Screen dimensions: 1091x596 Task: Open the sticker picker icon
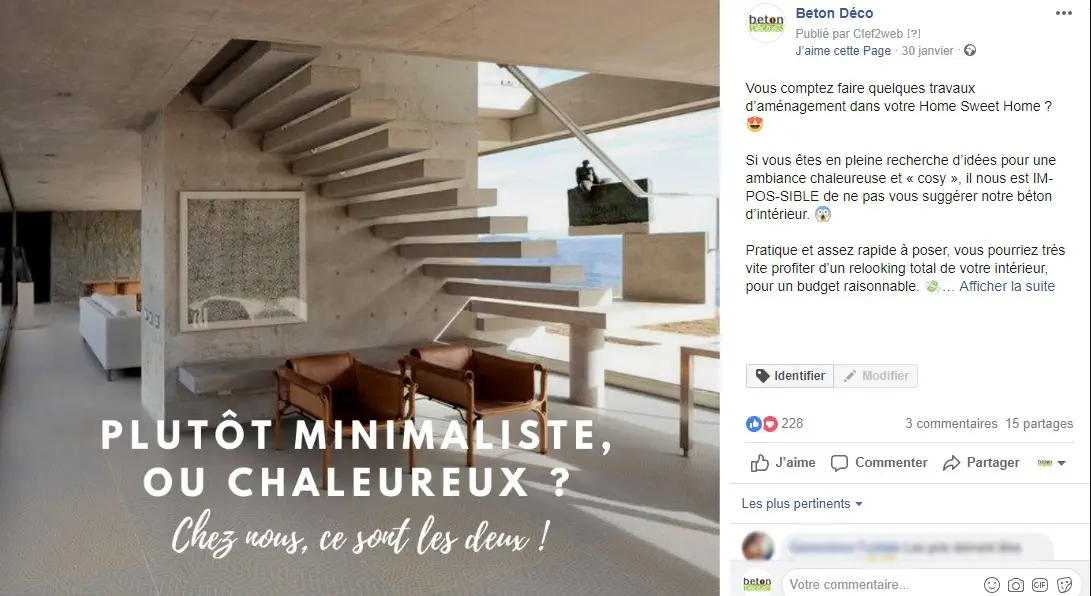point(1064,585)
